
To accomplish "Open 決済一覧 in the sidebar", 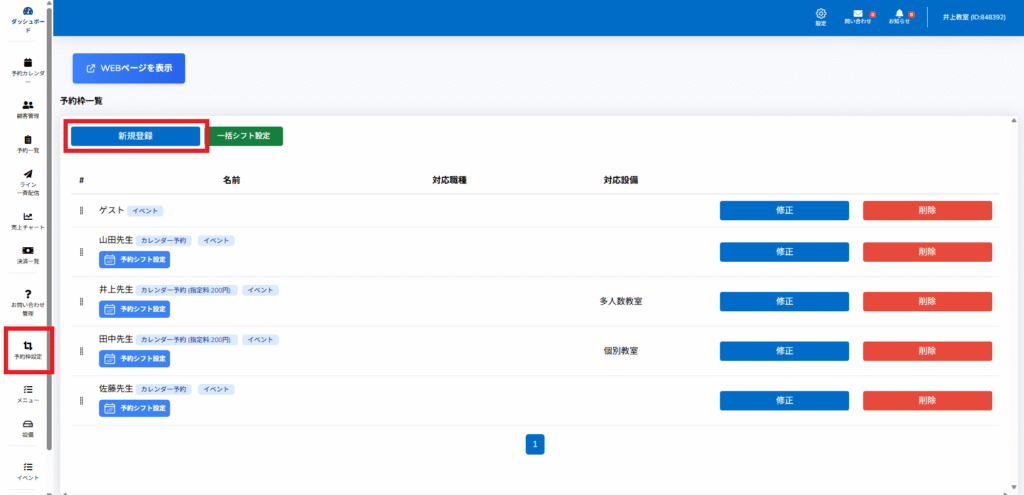I will [x=28, y=251].
